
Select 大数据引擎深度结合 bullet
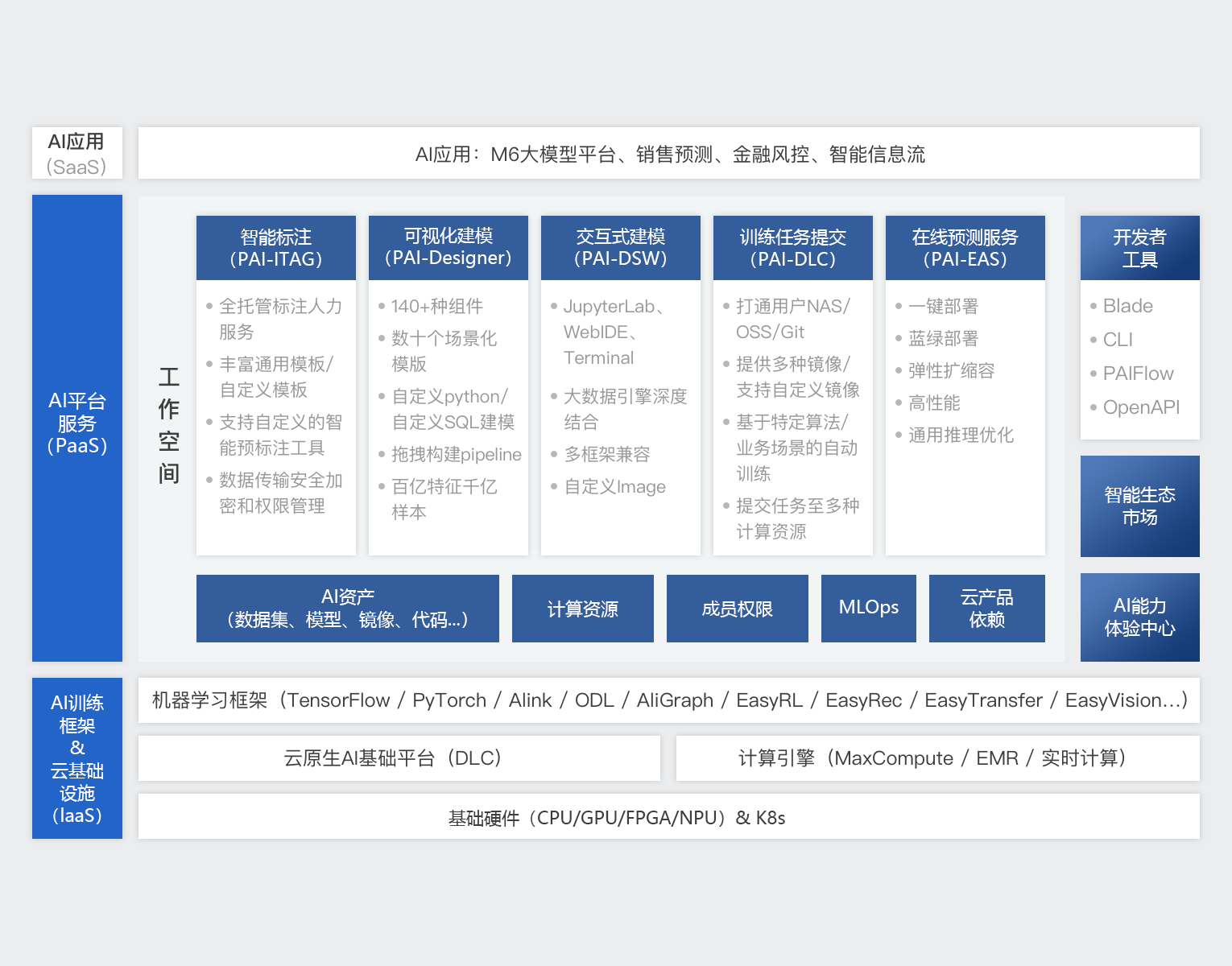pyautogui.click(x=619, y=409)
